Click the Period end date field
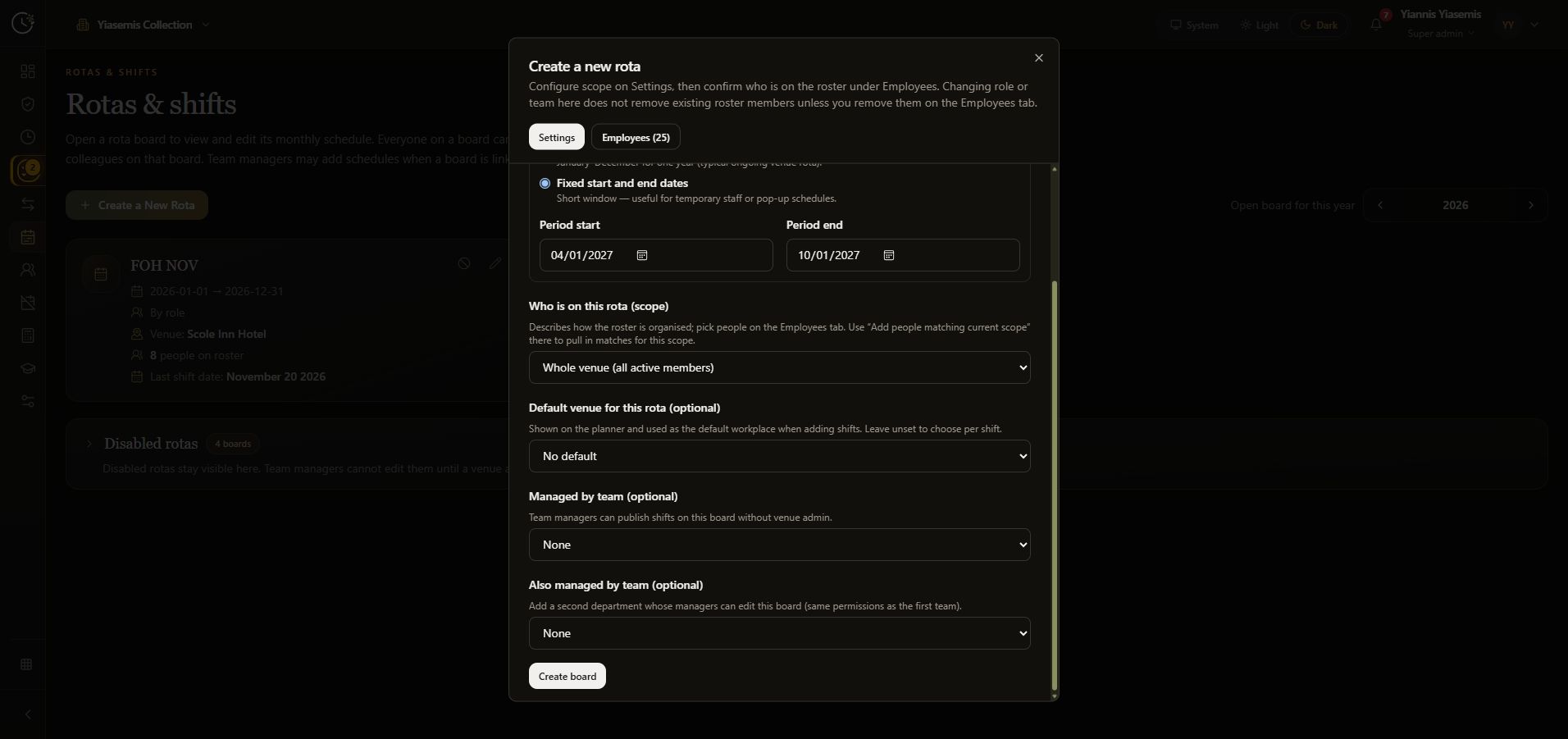This screenshot has height=739, width=1568. pos(903,255)
